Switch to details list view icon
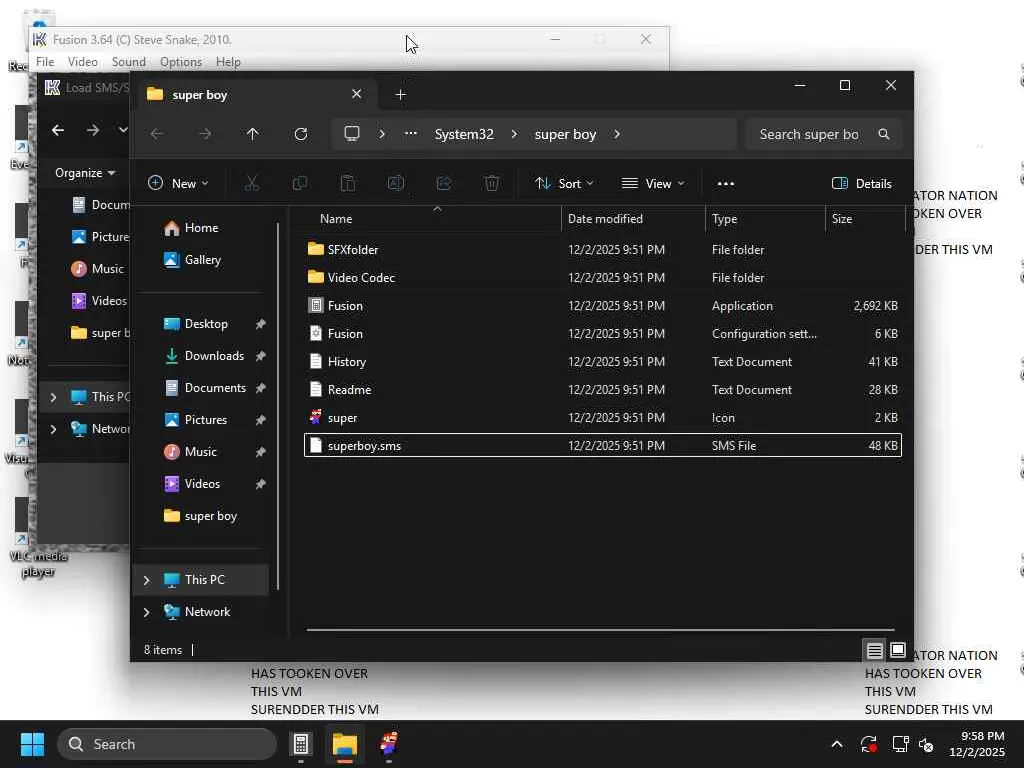Screen dimensions: 1024x768 [874, 650]
